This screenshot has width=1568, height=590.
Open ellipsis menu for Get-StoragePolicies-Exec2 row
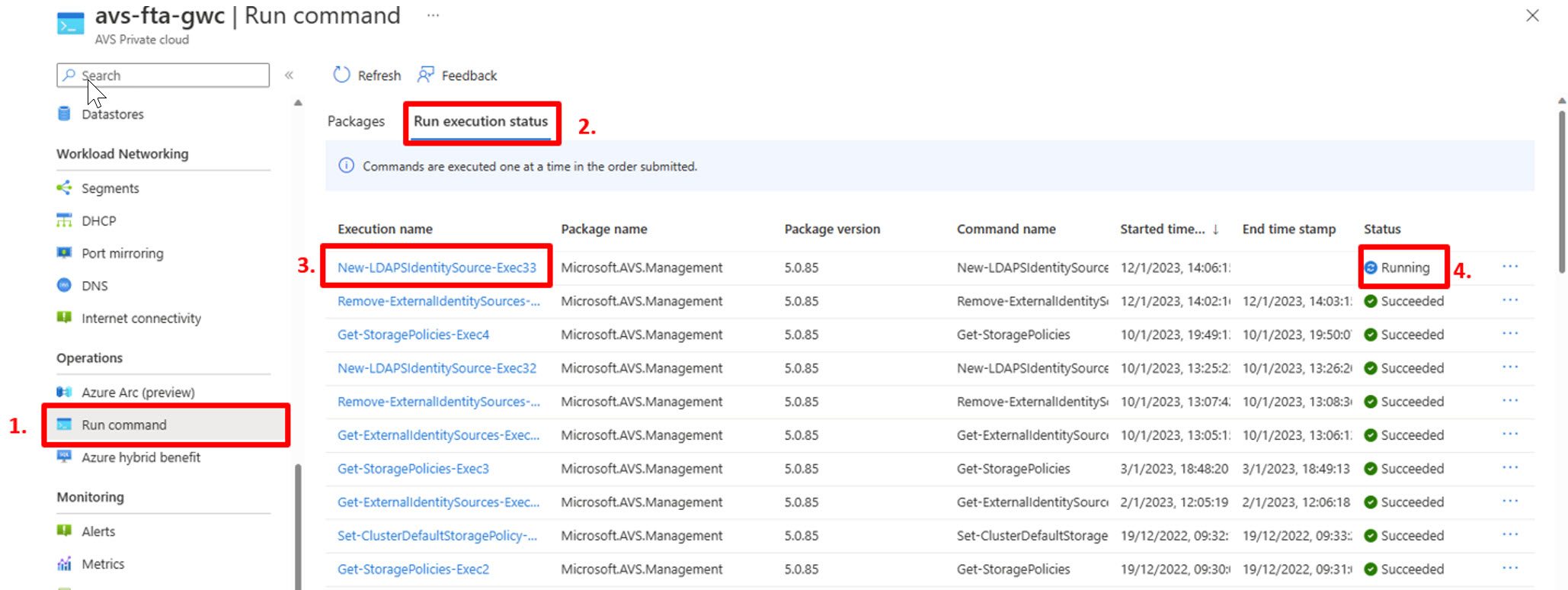[x=1510, y=568]
